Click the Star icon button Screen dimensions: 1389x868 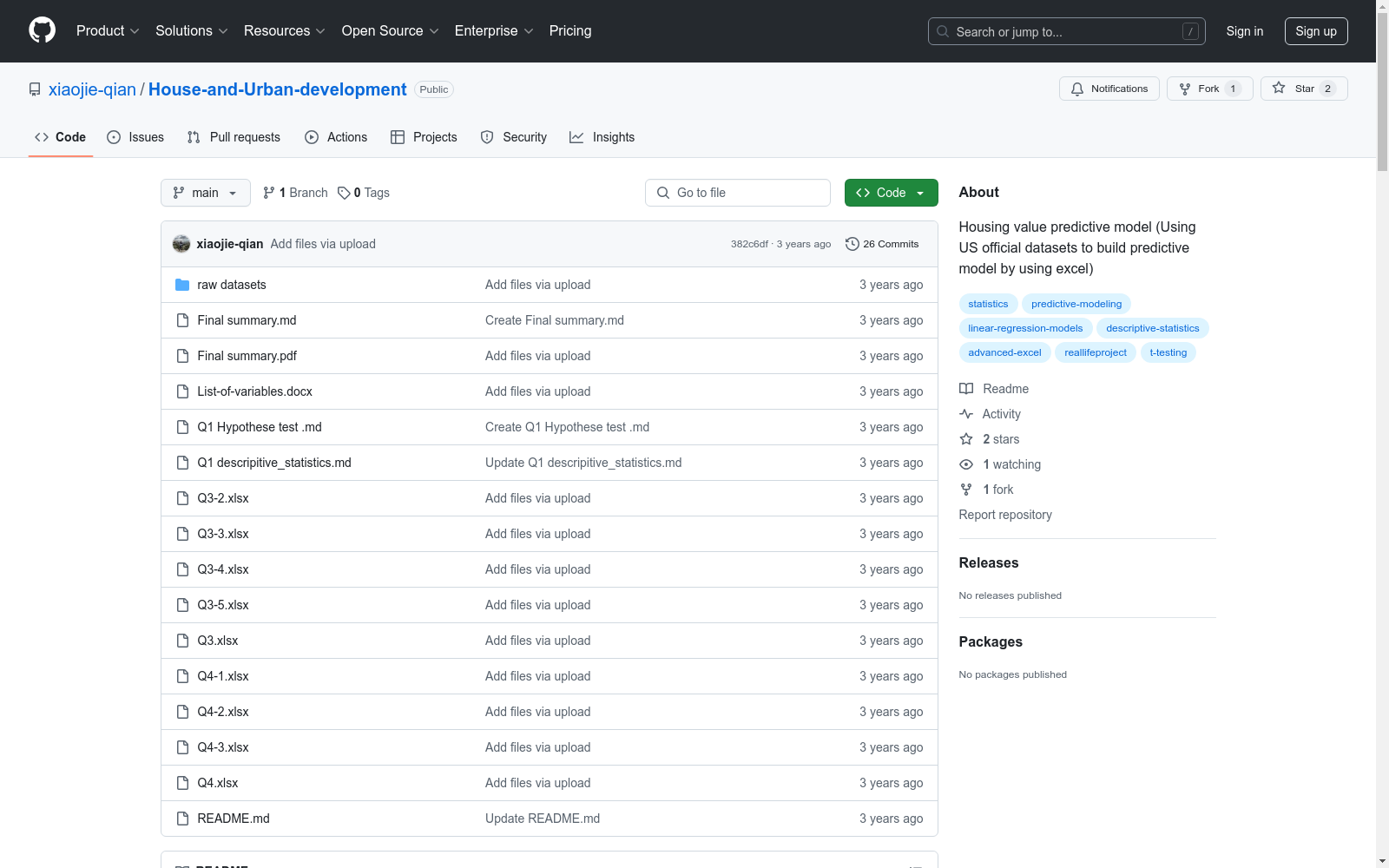1279,89
